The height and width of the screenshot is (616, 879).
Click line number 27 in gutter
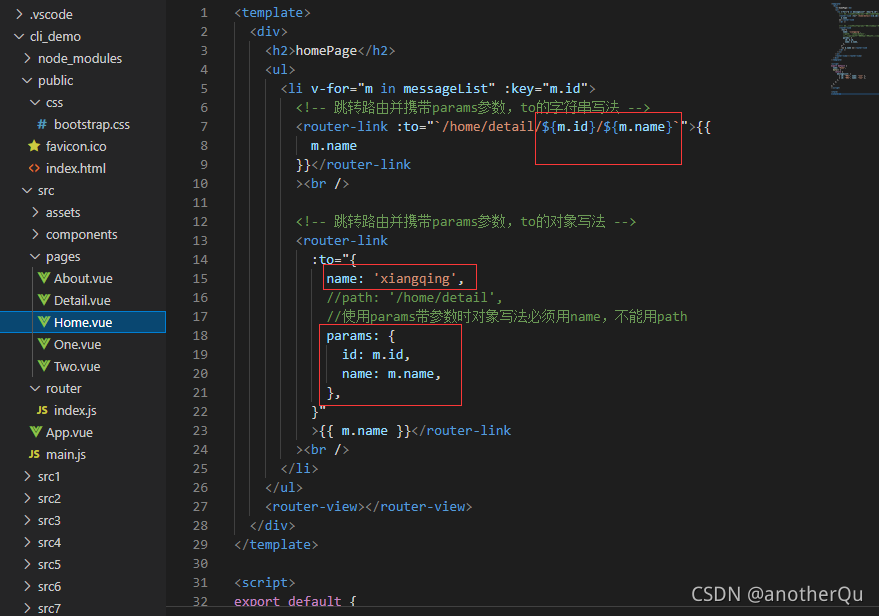point(200,507)
